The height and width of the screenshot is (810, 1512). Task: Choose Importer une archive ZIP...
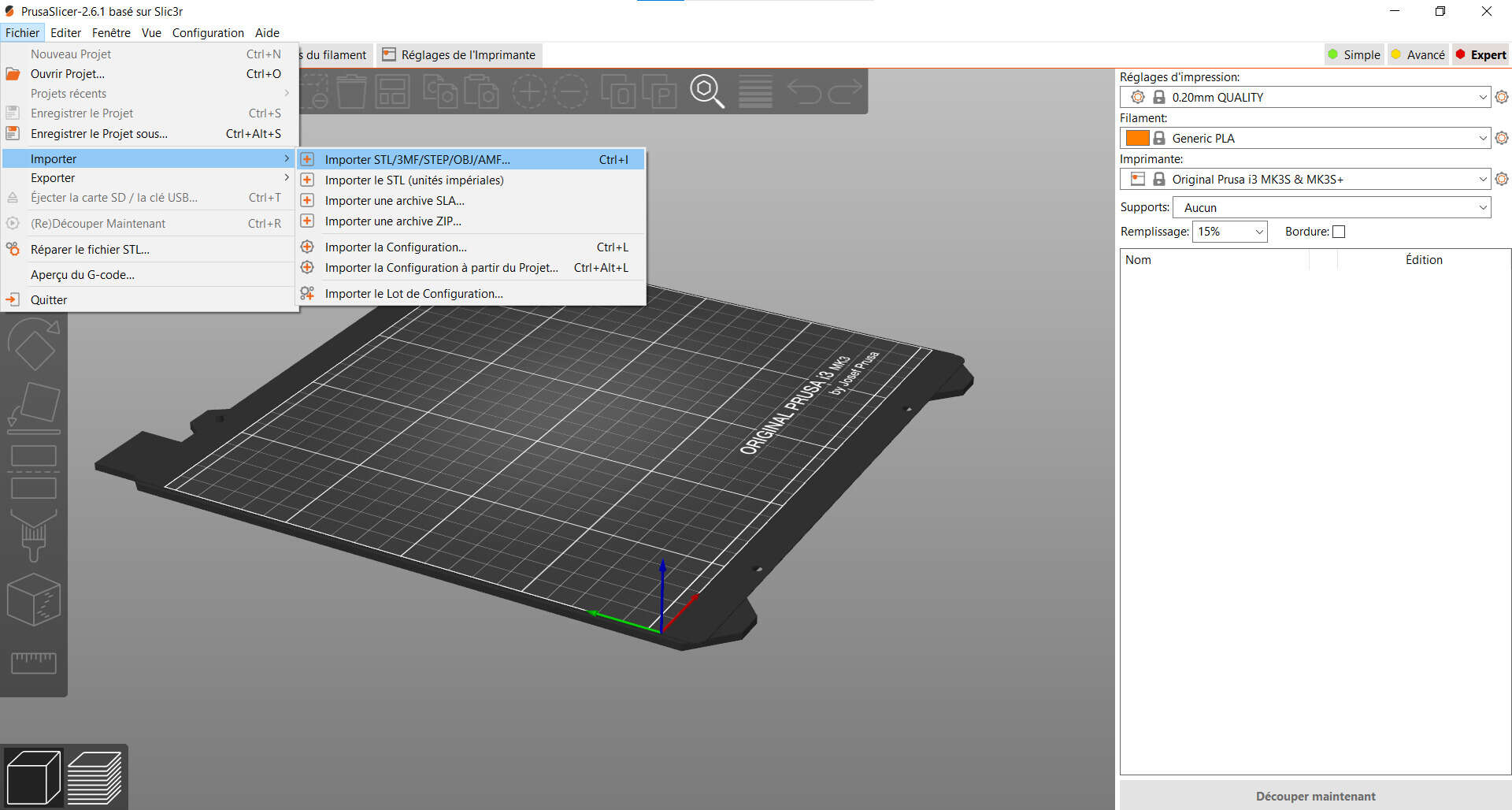(x=471, y=221)
